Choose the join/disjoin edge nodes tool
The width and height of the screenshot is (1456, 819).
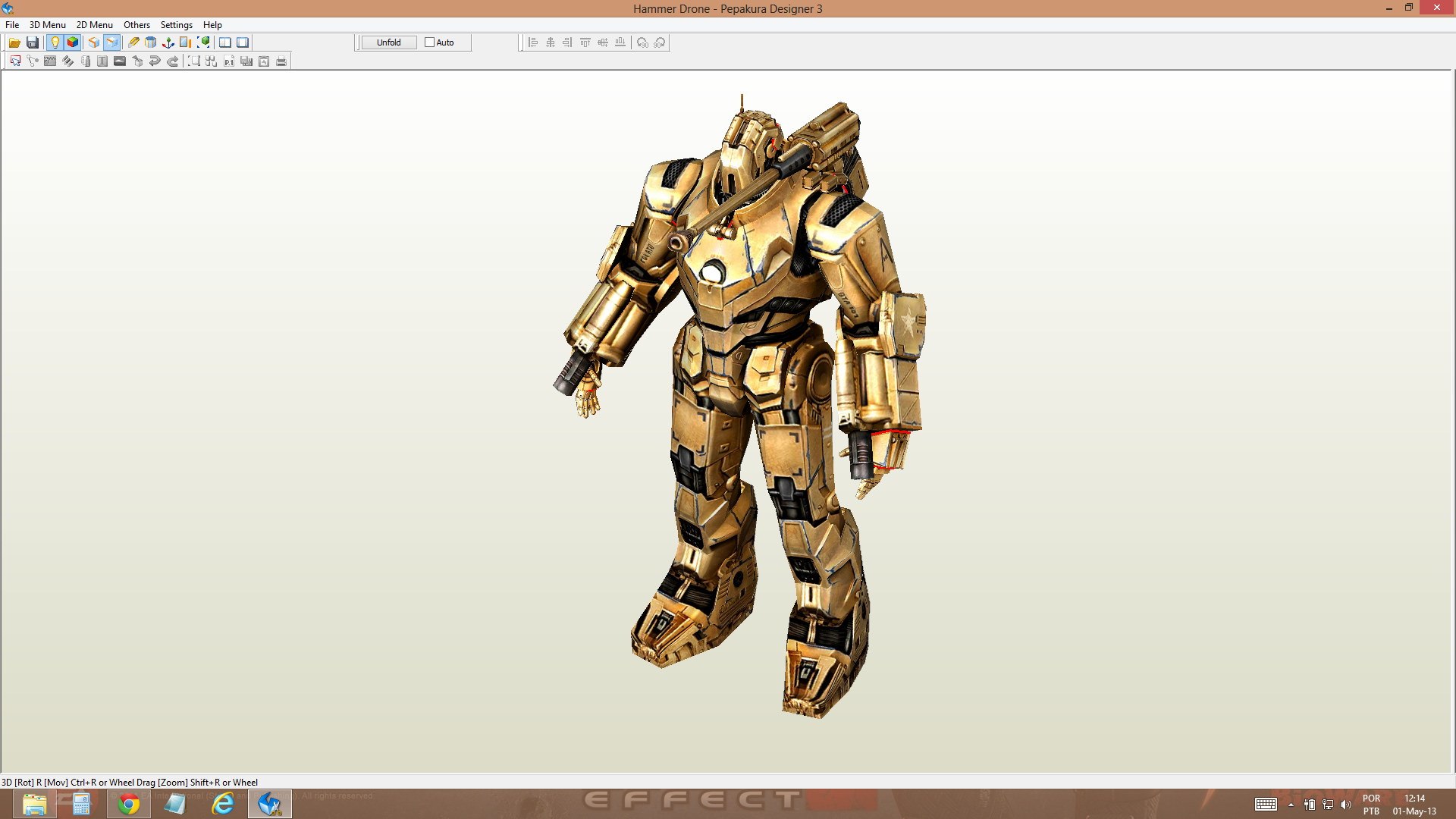coord(33,61)
